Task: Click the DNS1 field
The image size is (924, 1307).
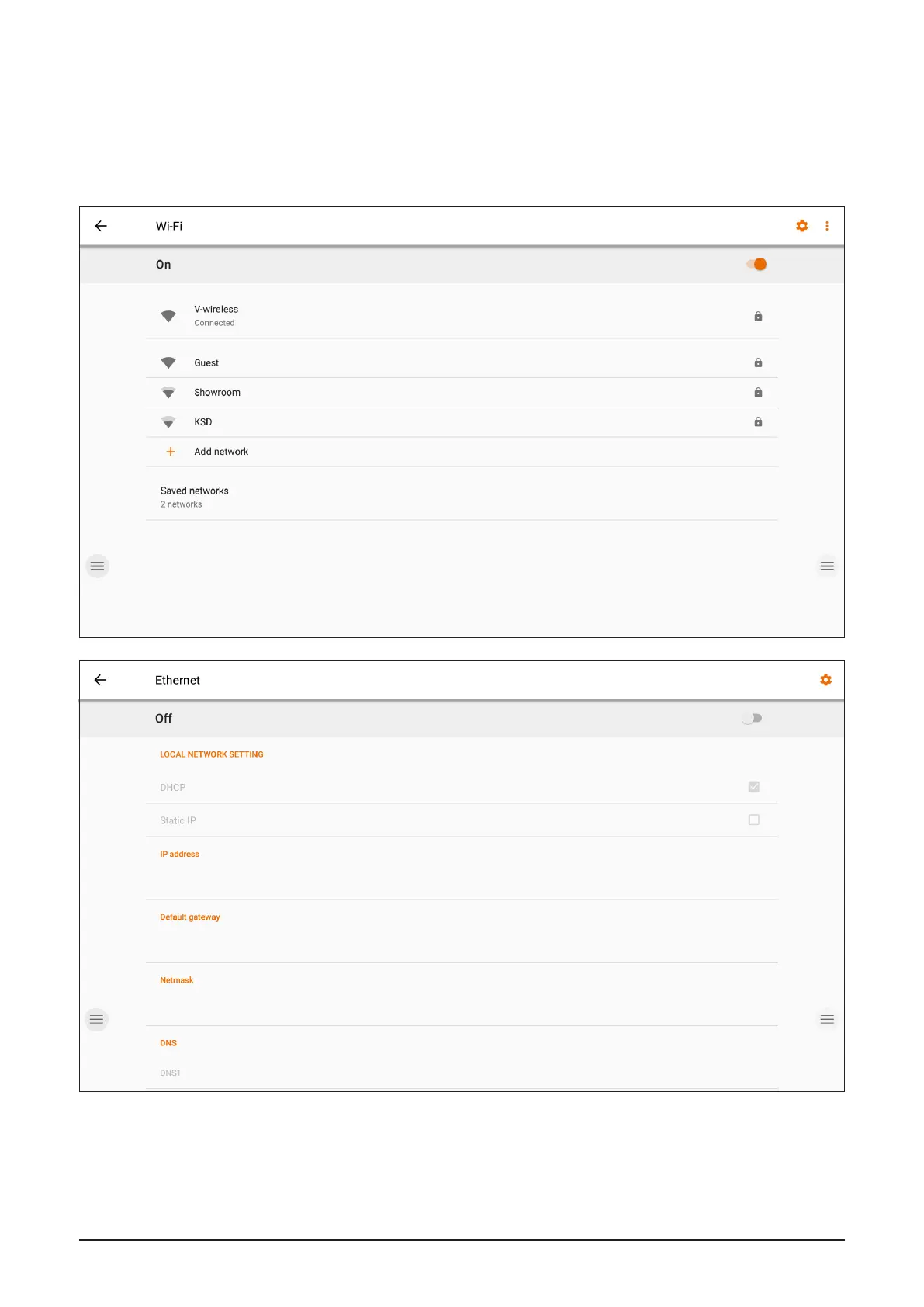Action: tap(462, 1073)
